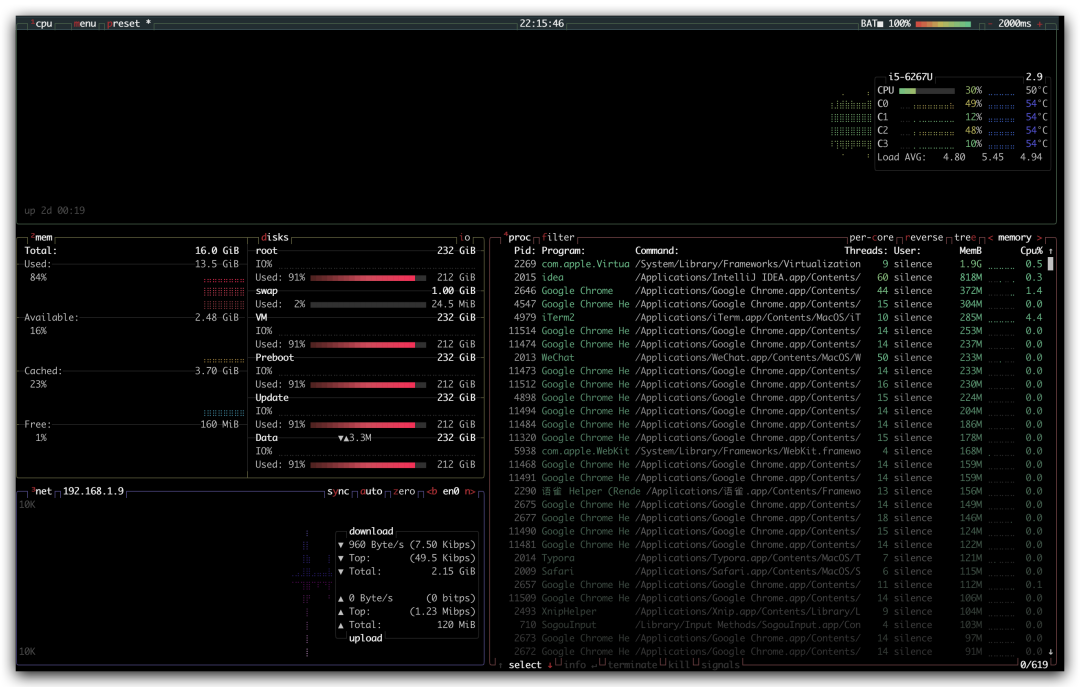Toggle reverse sorting of processes

[924, 237]
